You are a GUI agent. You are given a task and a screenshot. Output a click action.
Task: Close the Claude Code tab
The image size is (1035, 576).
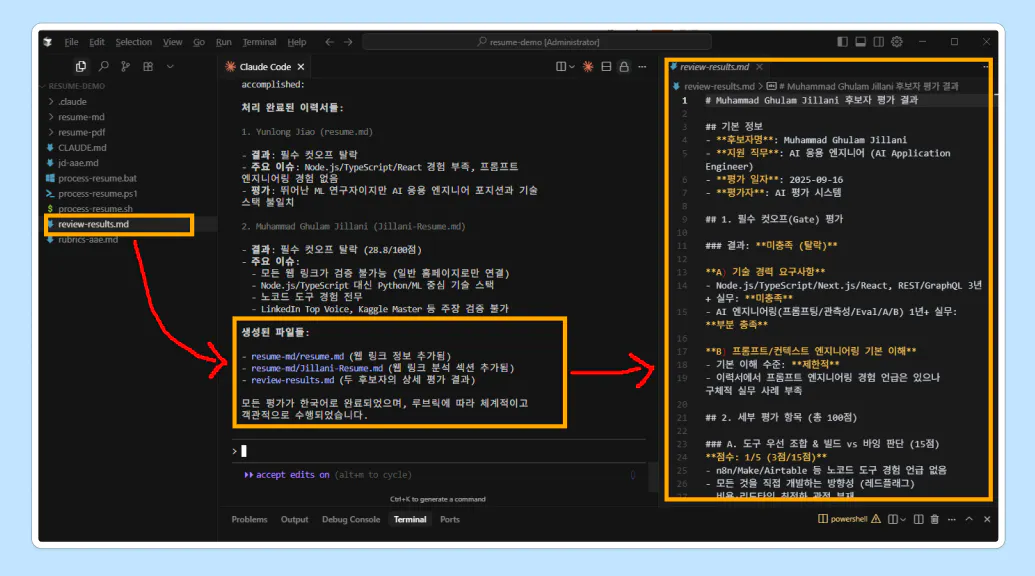coord(301,67)
